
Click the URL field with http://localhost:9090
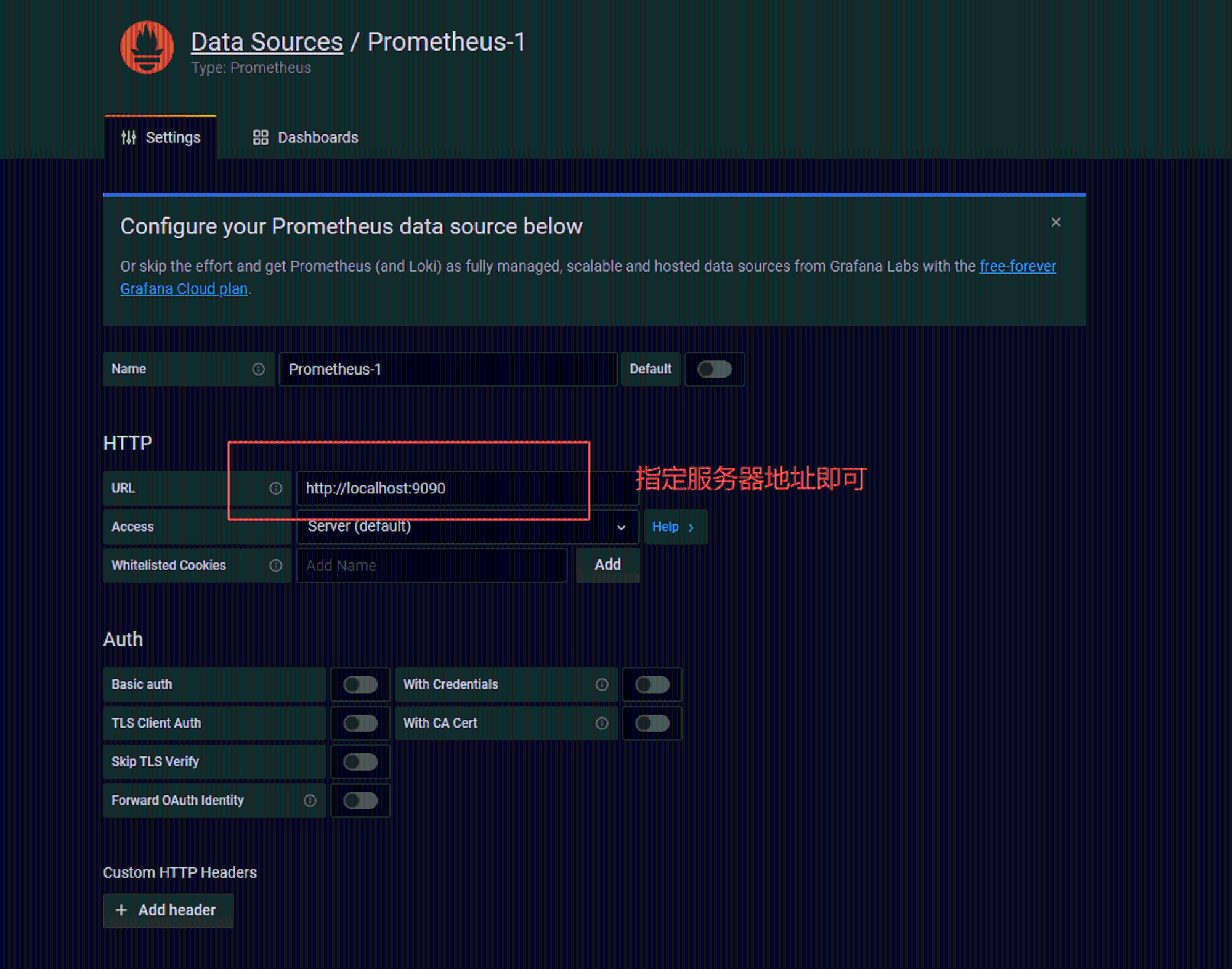pos(468,489)
